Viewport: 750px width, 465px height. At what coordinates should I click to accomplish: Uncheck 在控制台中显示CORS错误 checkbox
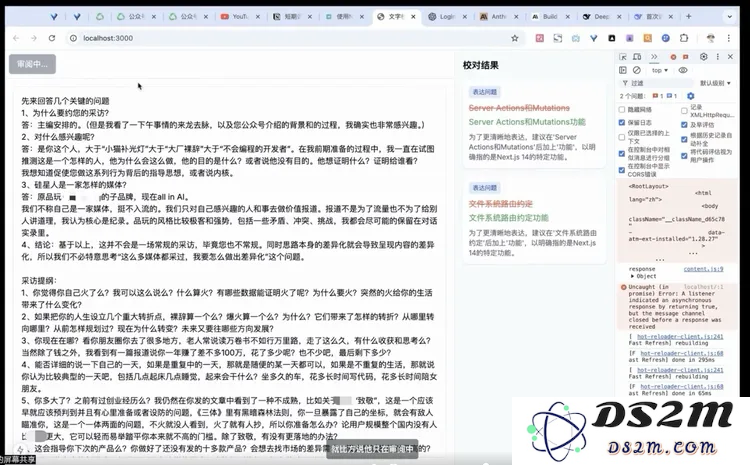pyautogui.click(x=622, y=170)
